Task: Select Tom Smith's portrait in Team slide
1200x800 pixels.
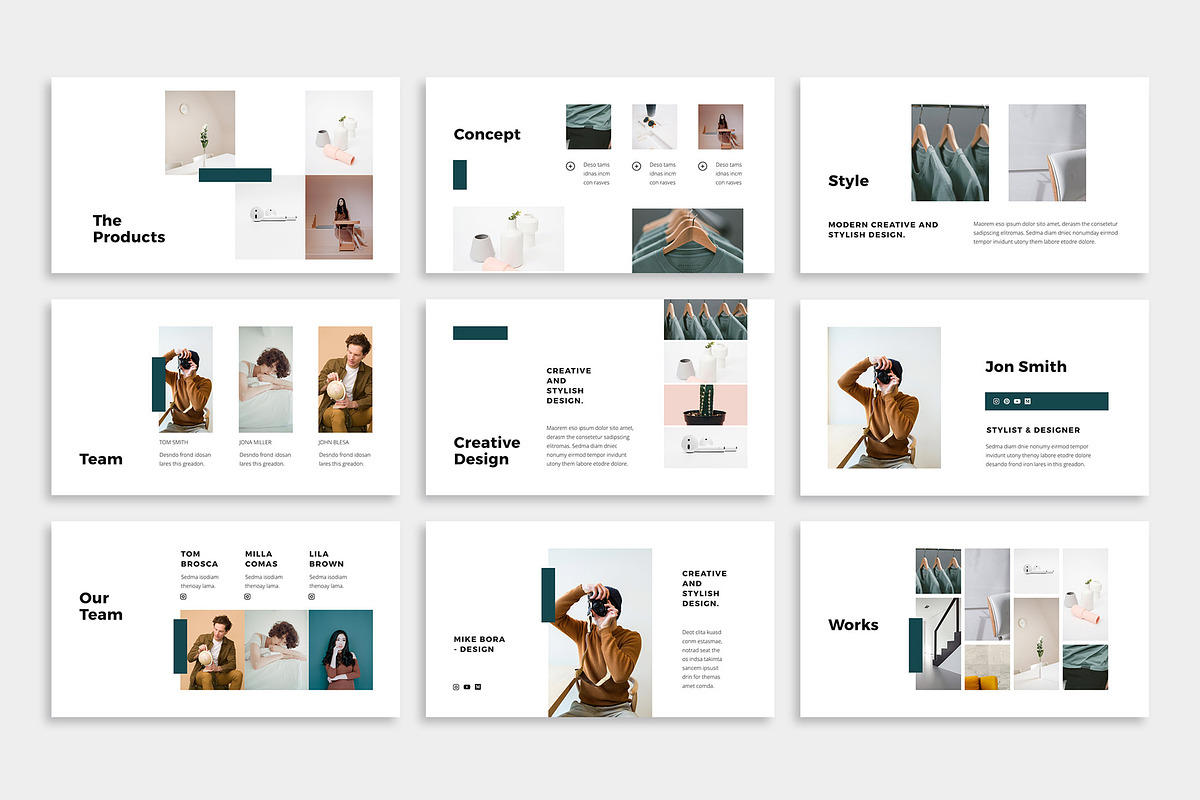Action: [186, 379]
